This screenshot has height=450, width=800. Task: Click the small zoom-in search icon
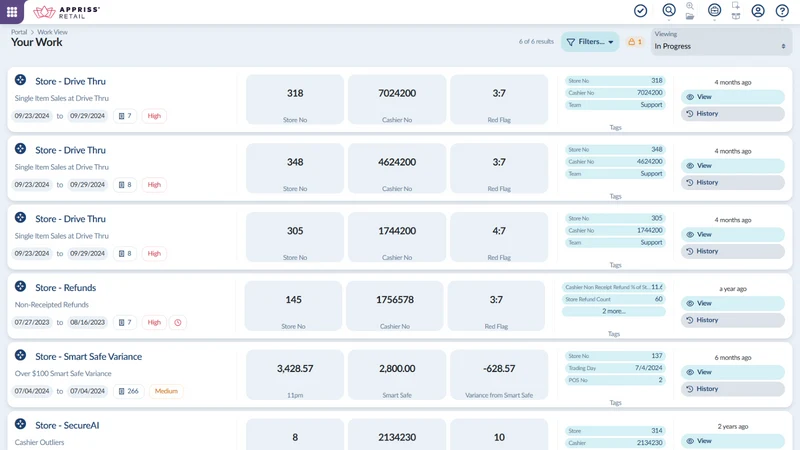point(690,6)
